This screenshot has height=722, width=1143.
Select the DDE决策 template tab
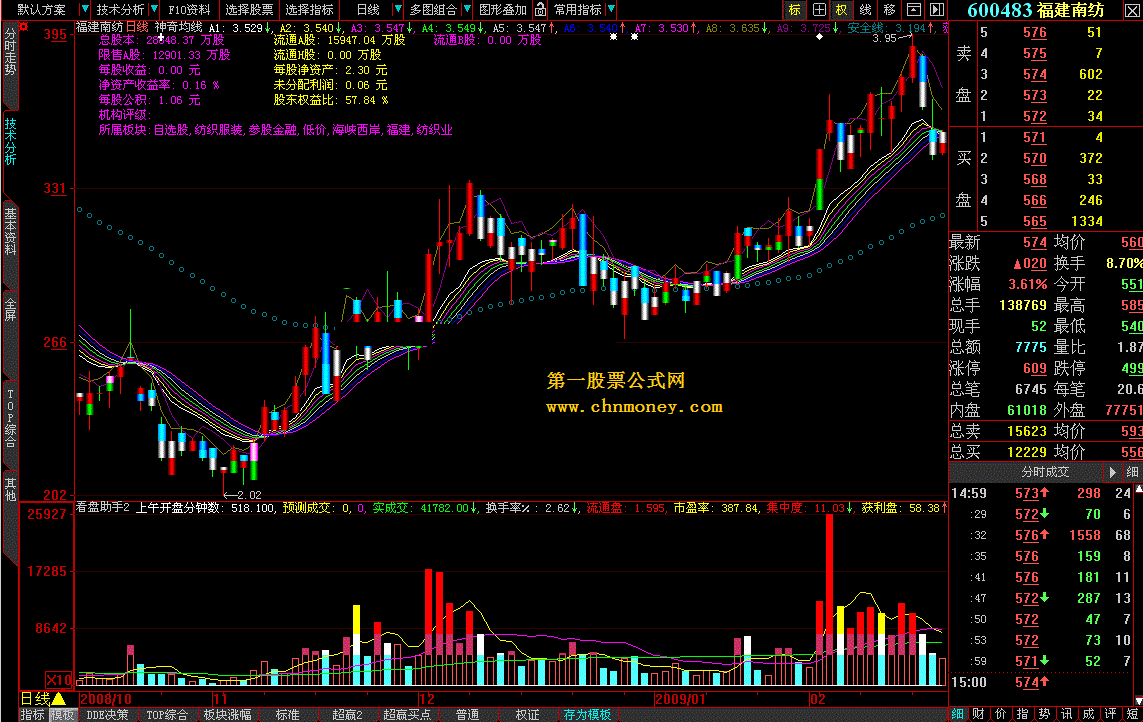[x=107, y=715]
